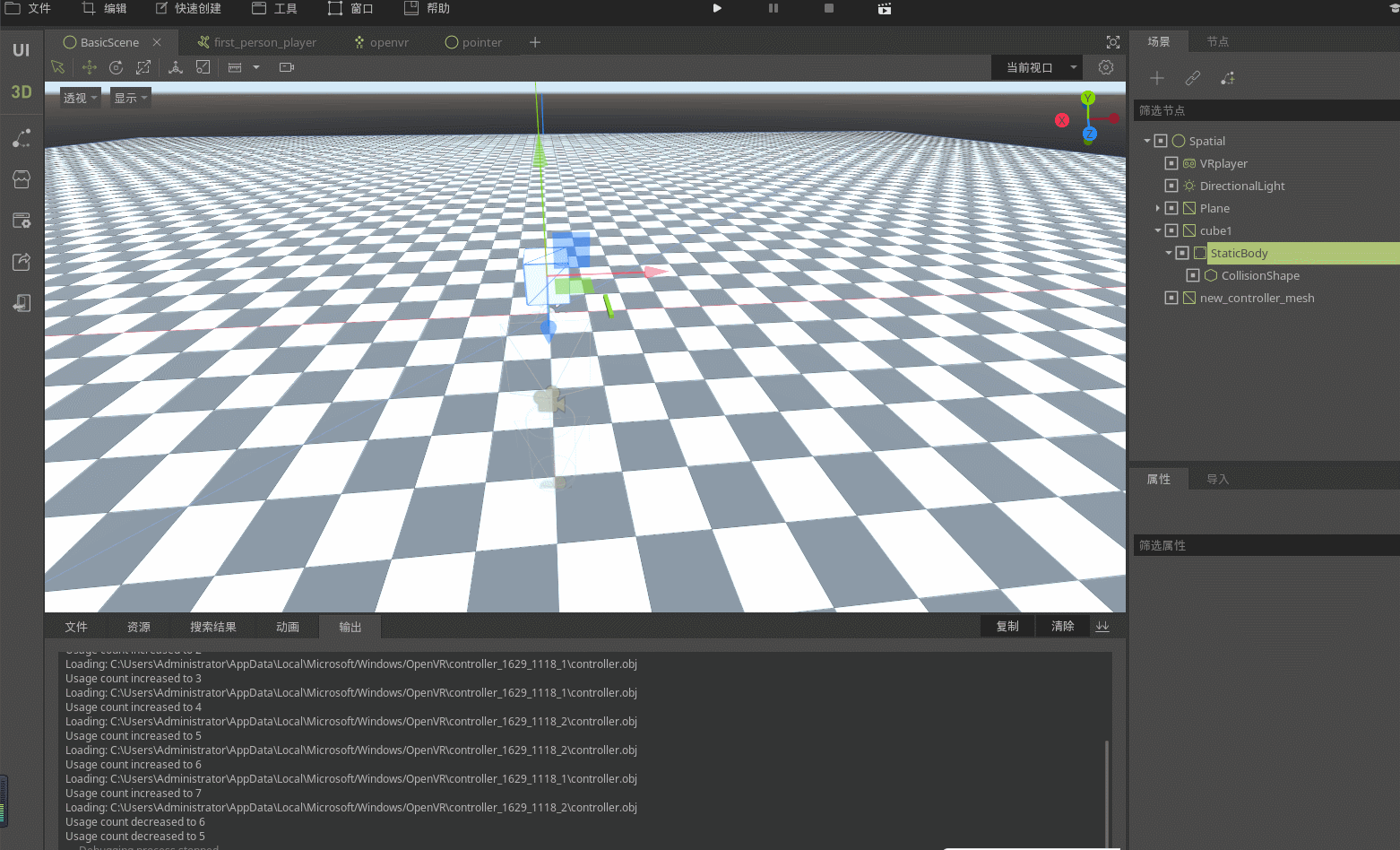Screen dimensions: 1400x850
Task: Play the project
Action: 717,8
